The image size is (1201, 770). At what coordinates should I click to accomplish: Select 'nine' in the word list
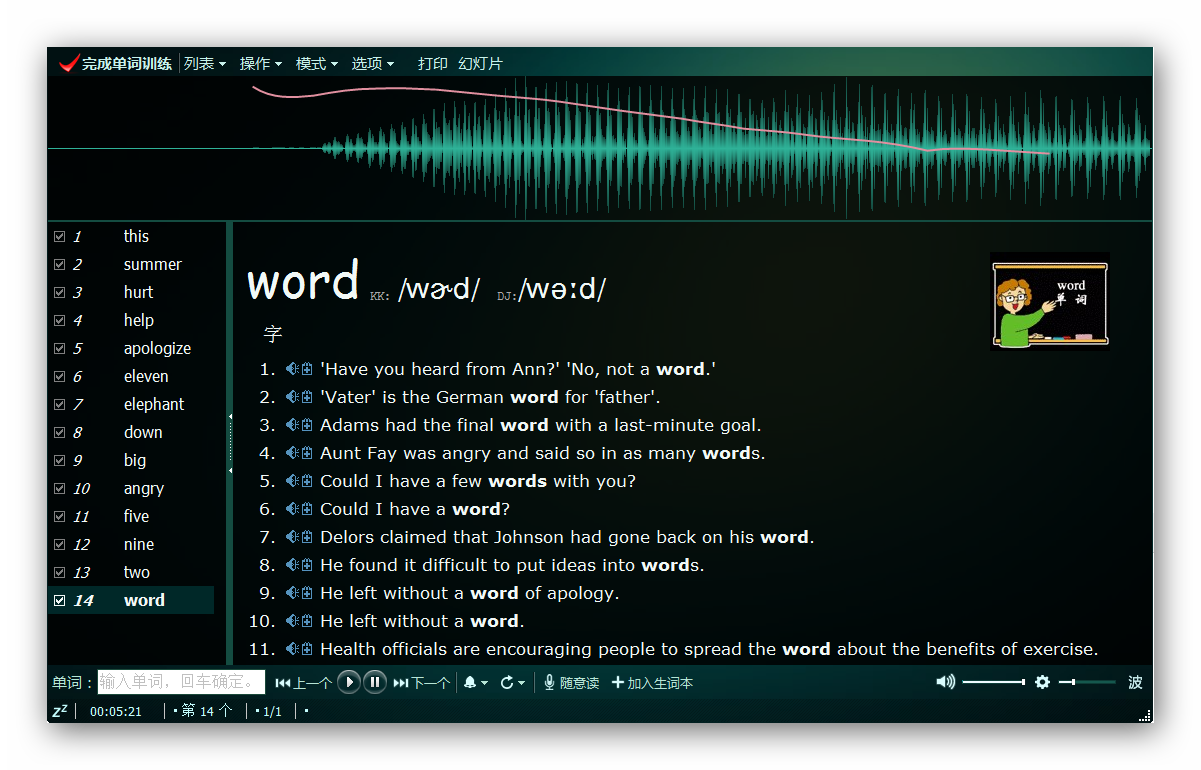139,545
